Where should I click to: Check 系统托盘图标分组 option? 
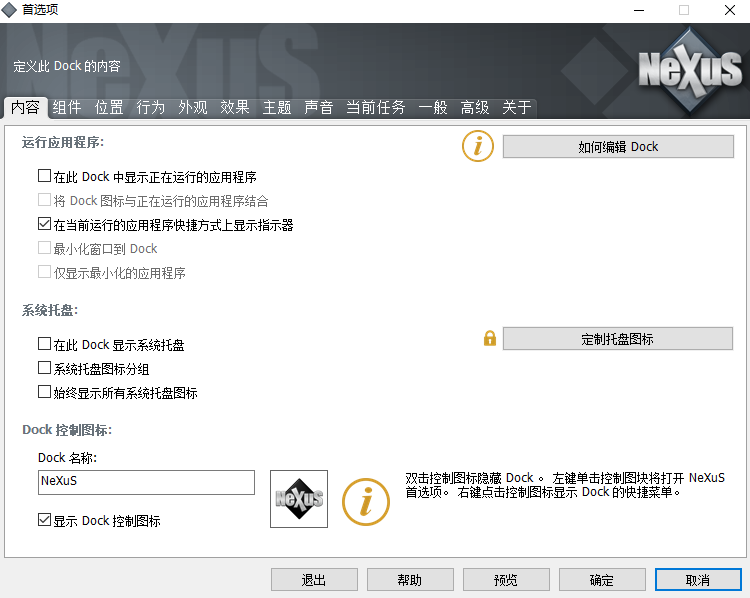tap(44, 368)
